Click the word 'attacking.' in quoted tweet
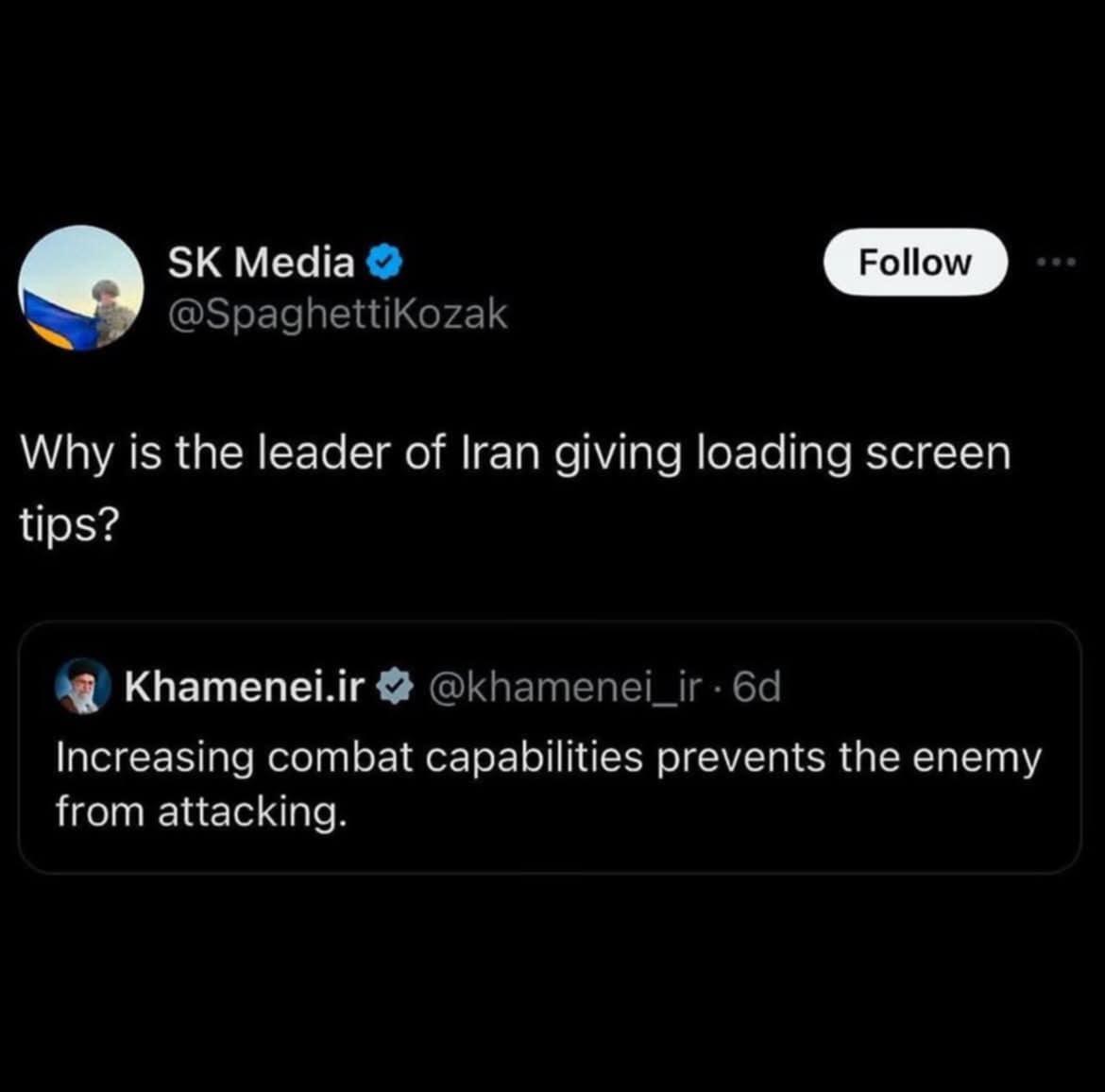The image size is (1105, 1092). 252,812
